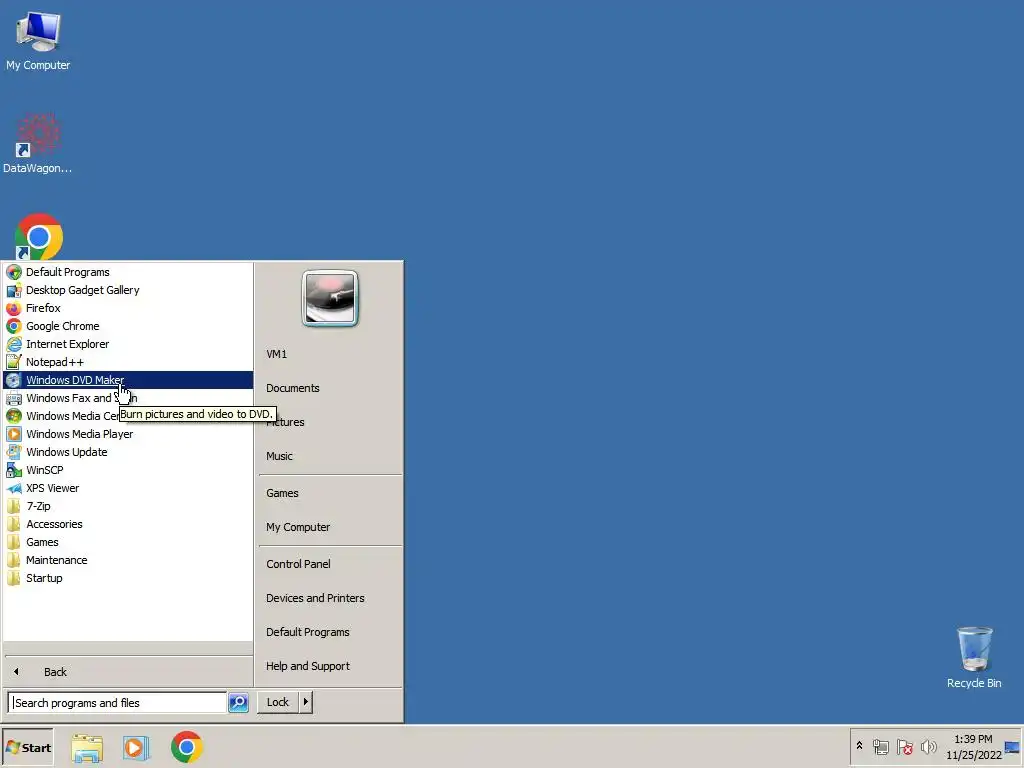This screenshot has height=768, width=1024.
Task: Click the volume speaker tray icon
Action: [x=928, y=746]
